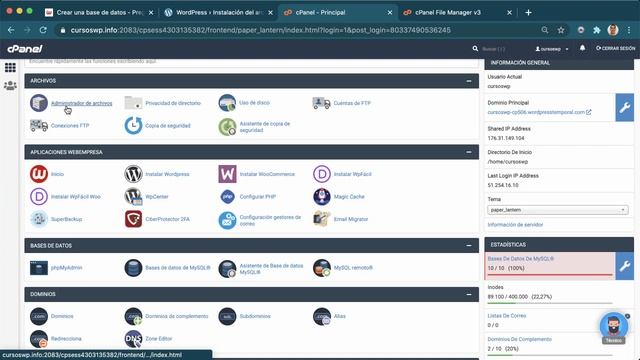Focus the cPanel header search field

point(494,49)
